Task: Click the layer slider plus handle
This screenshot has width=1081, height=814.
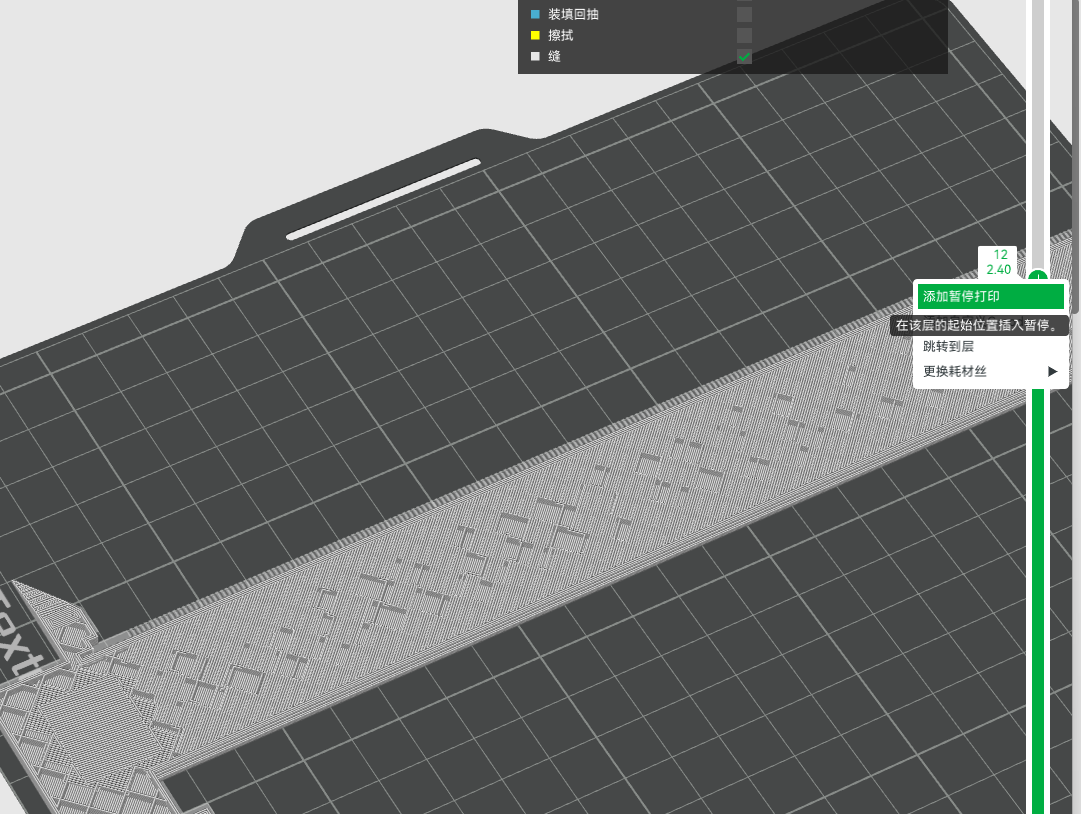Action: click(x=1038, y=276)
